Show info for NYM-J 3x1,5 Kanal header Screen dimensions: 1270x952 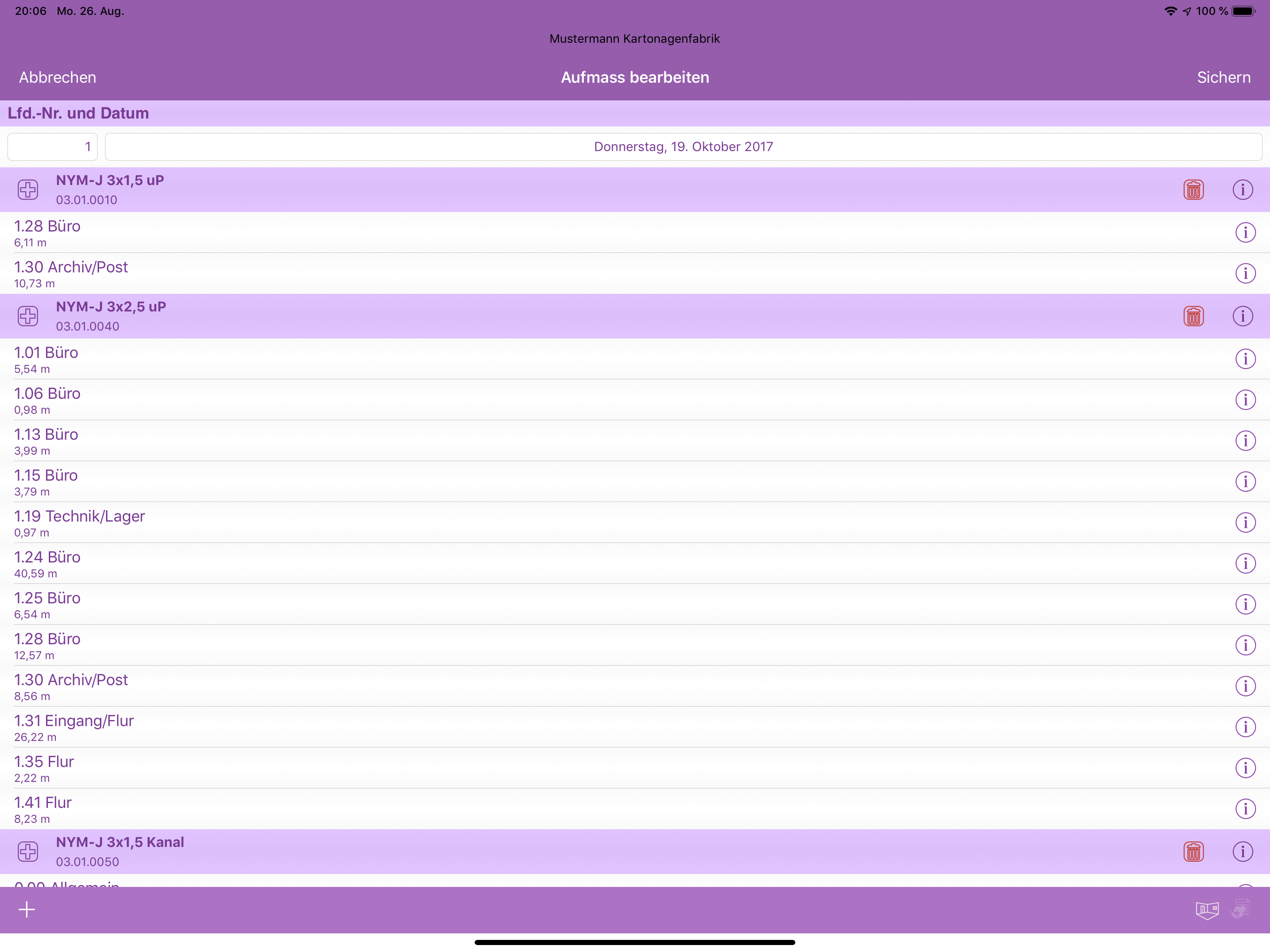coord(1243,852)
